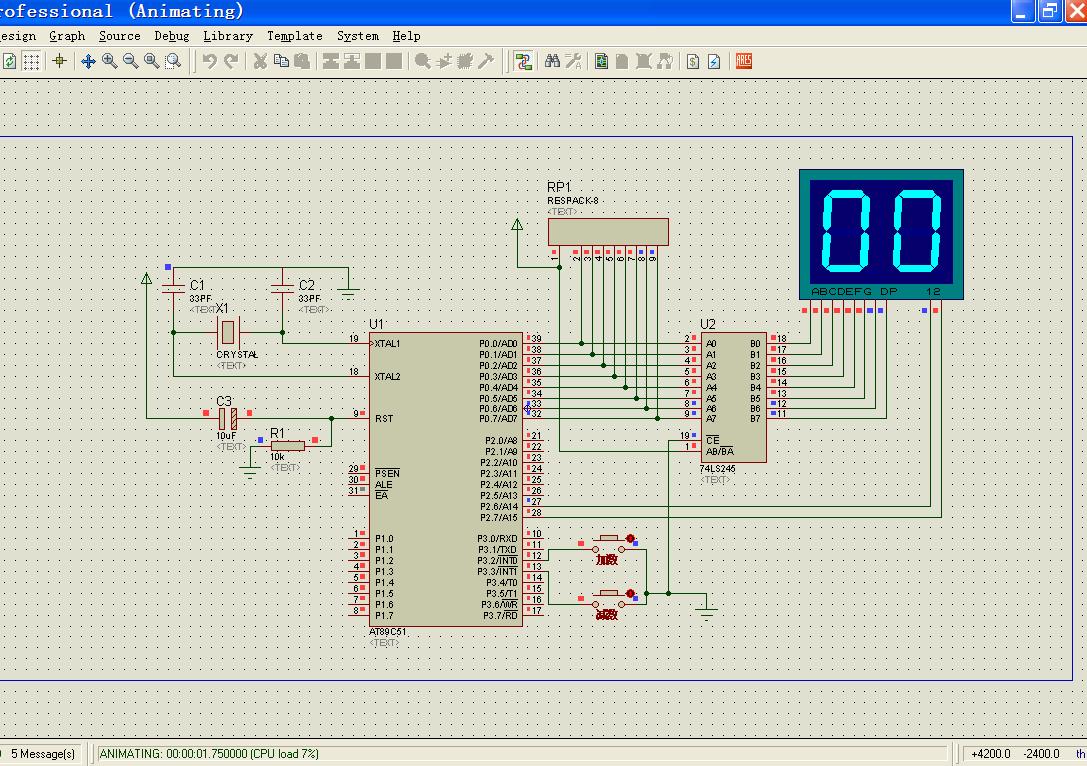
Task: Open the Design Explorer icon
Action: click(x=601, y=61)
